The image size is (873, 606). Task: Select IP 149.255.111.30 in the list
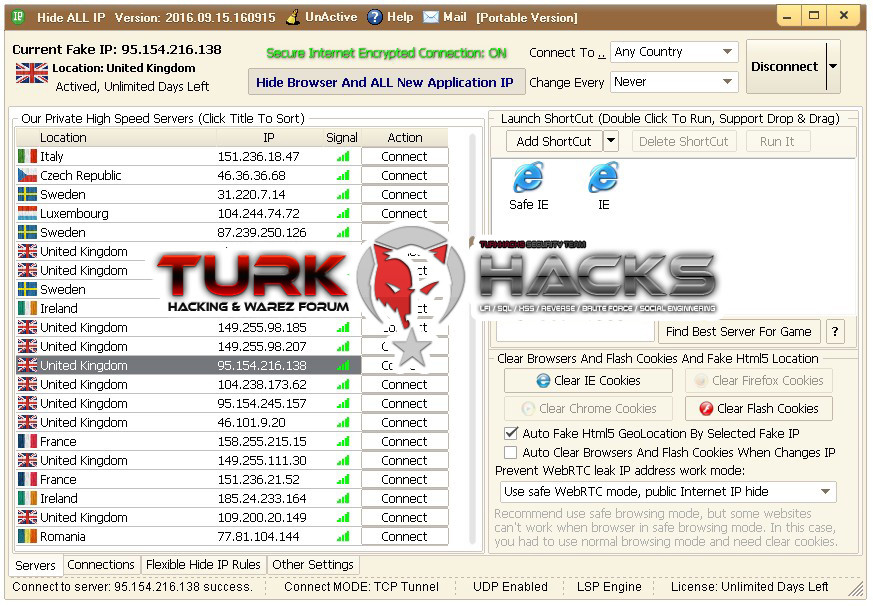(x=262, y=460)
